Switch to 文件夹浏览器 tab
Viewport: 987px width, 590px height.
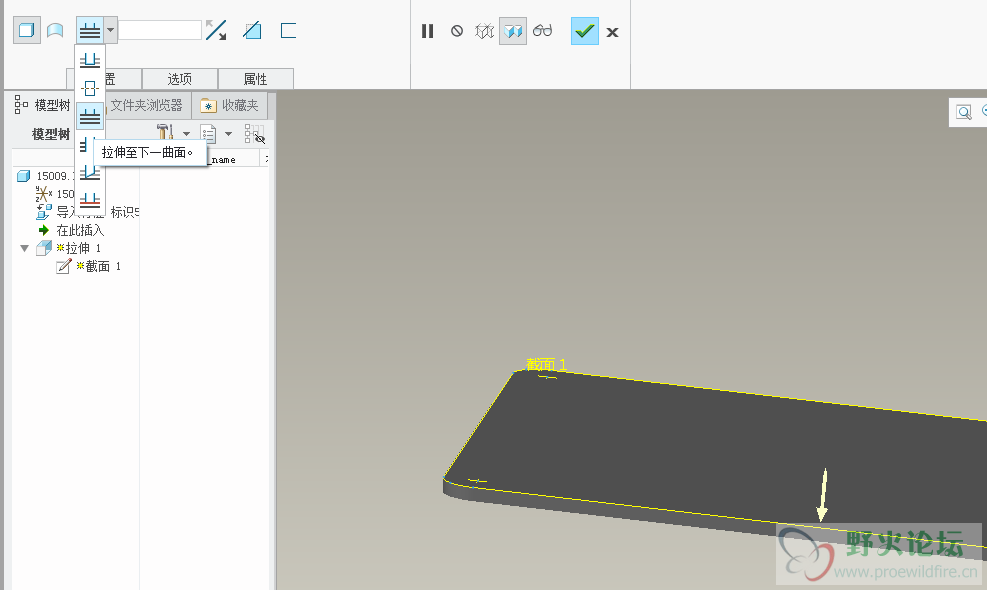147,105
